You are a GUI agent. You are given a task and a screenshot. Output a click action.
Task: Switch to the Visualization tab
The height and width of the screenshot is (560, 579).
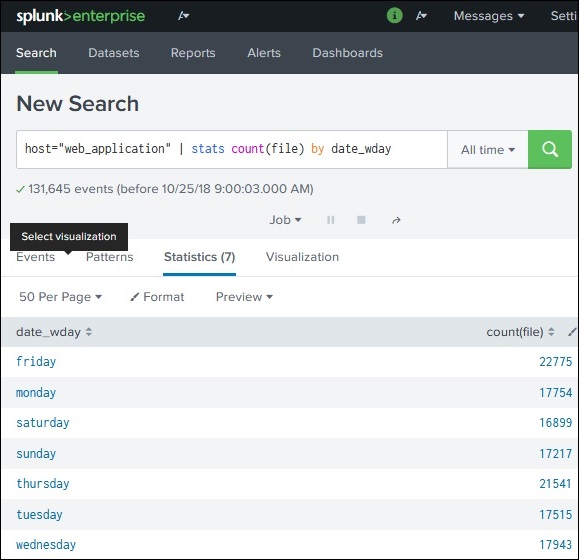click(302, 257)
